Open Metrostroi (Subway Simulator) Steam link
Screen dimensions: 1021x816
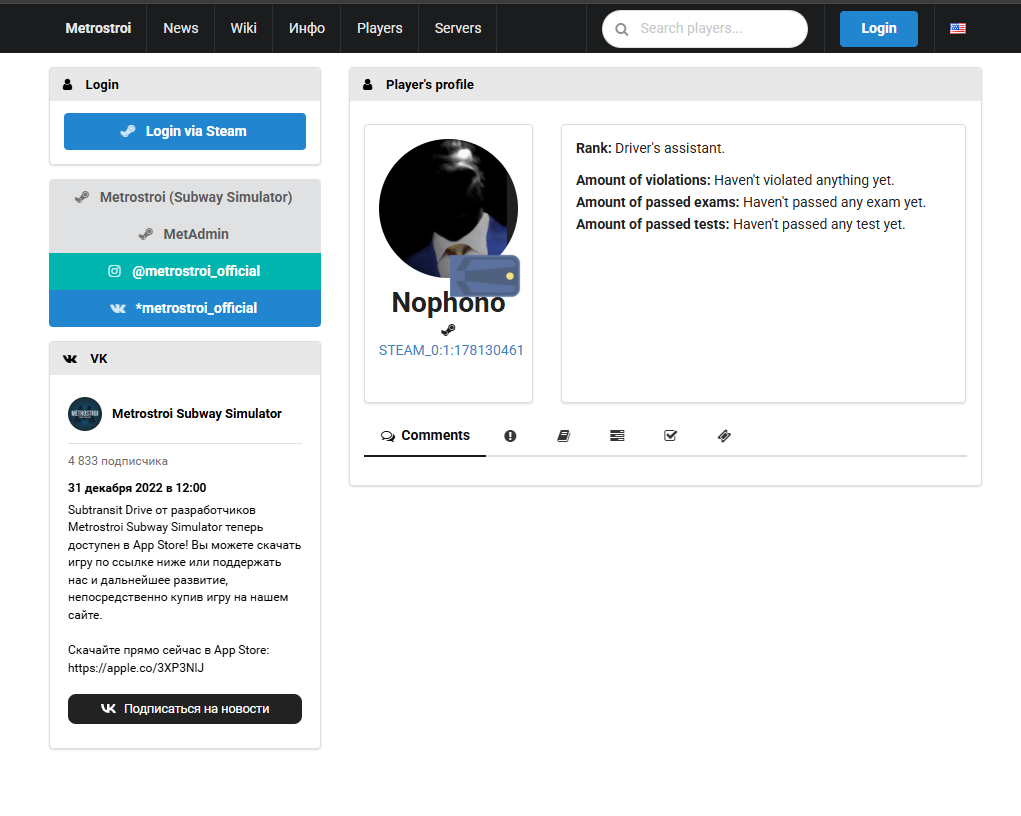tap(185, 197)
